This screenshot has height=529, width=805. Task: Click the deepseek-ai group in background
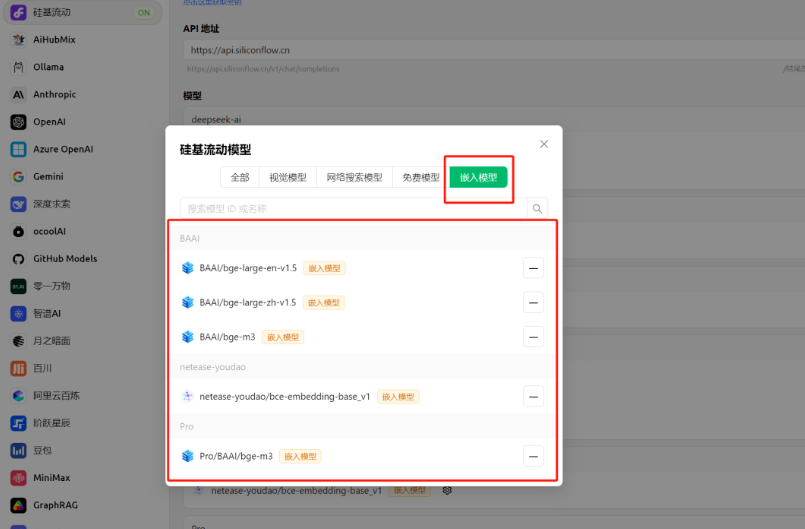tap(216, 120)
